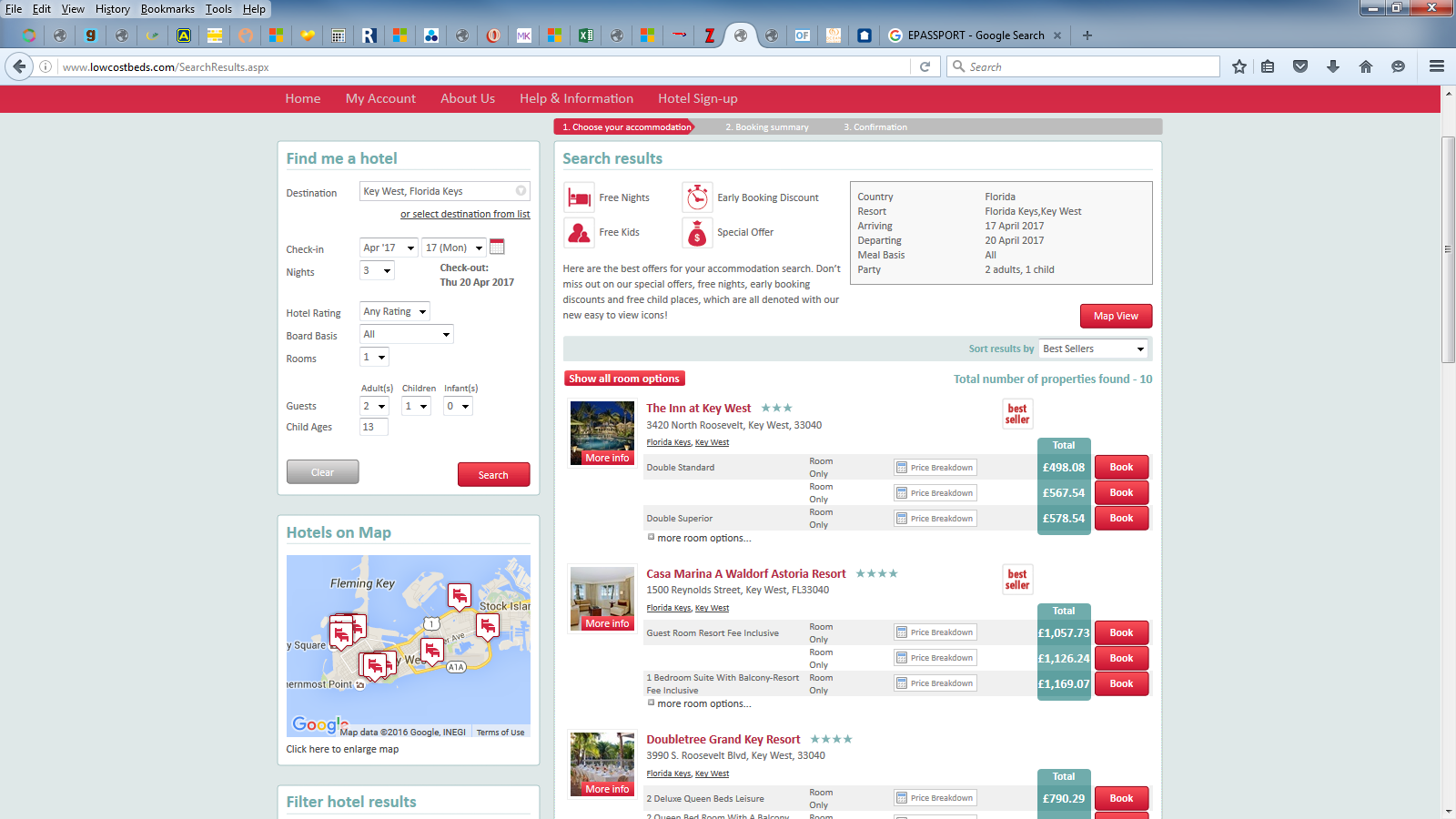Open the Tools menu

point(218,9)
